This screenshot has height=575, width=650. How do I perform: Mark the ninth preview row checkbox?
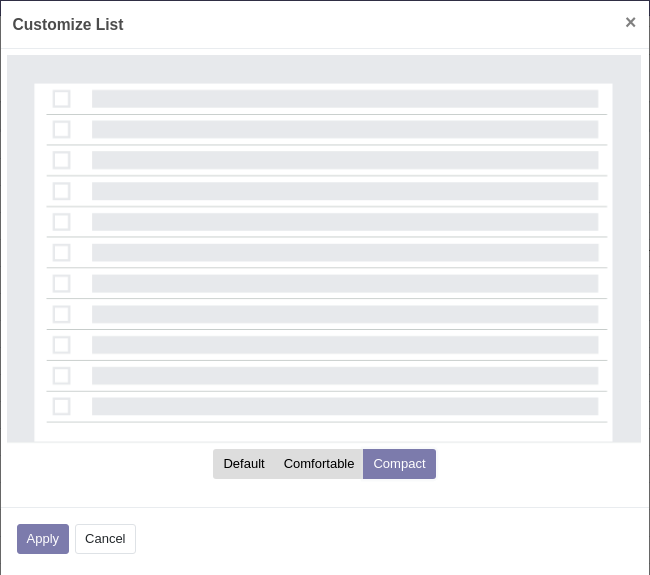click(x=62, y=345)
